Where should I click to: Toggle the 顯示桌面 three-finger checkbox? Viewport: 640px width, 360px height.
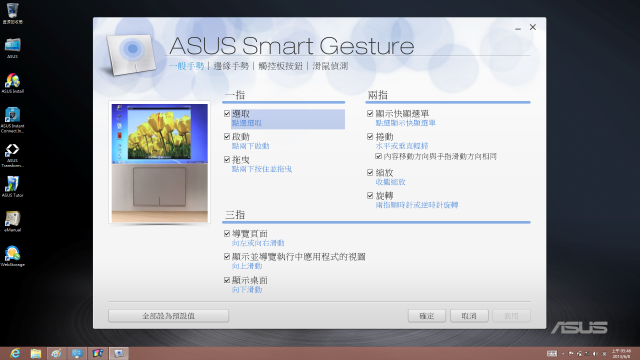point(227,280)
